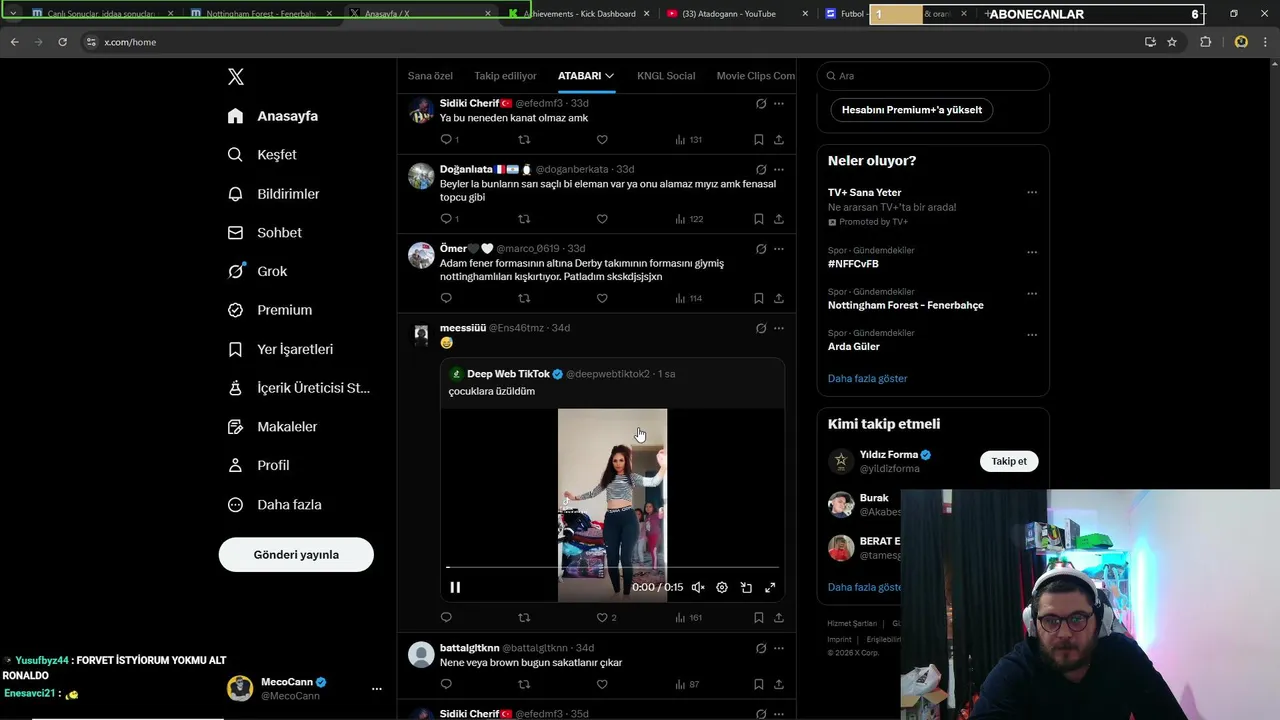The height and width of the screenshot is (720, 1280).
Task: Click Daha fazla göster under trends
Action: coord(868,379)
